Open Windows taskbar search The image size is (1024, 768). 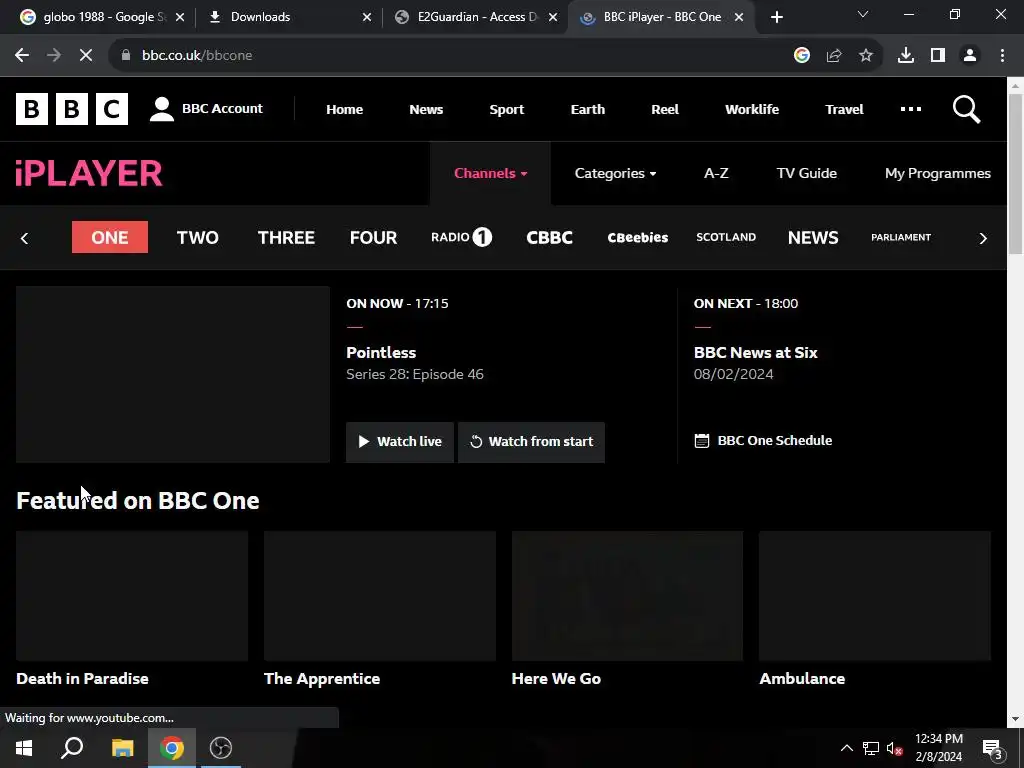coord(72,748)
